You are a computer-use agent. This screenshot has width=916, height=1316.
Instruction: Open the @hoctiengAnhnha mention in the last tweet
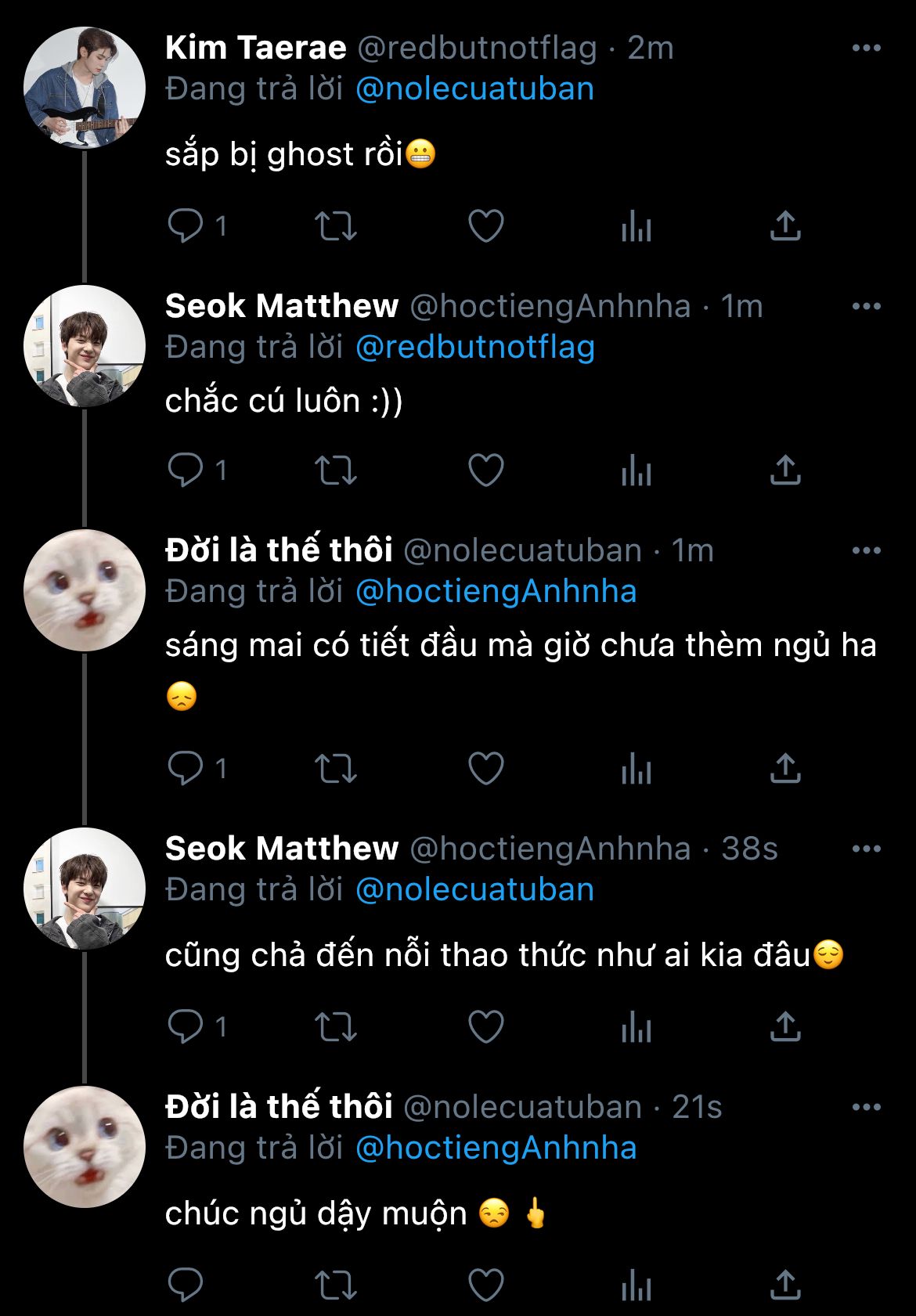point(496,1148)
